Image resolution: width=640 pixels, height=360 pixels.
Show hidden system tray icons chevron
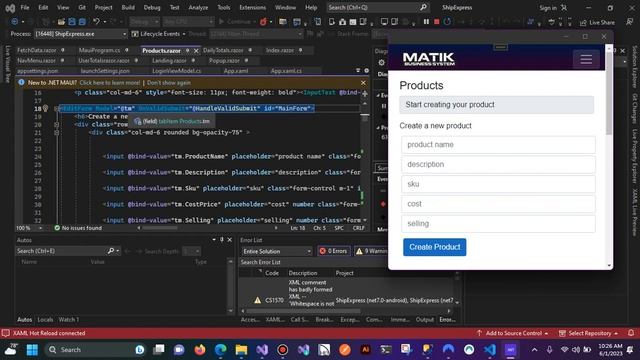point(534,350)
